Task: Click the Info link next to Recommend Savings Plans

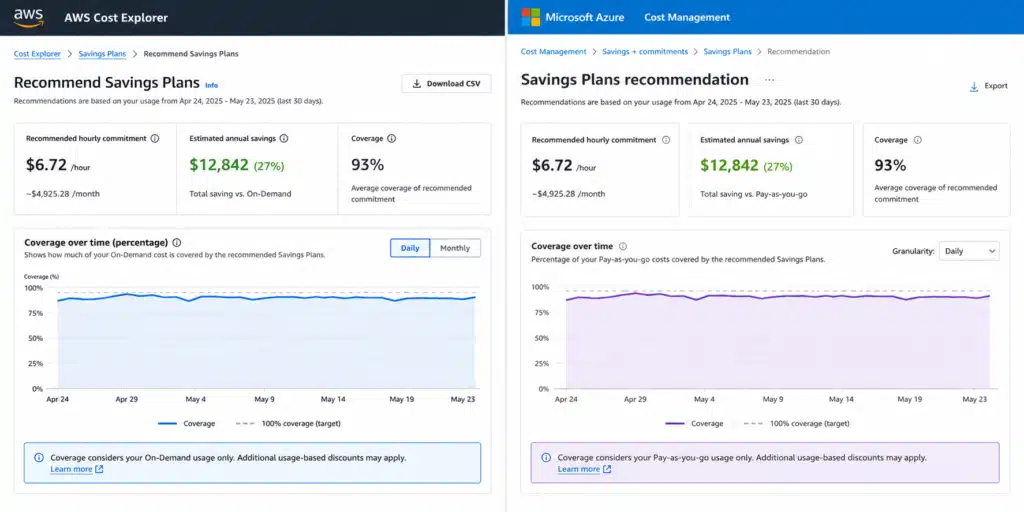Action: (211, 85)
